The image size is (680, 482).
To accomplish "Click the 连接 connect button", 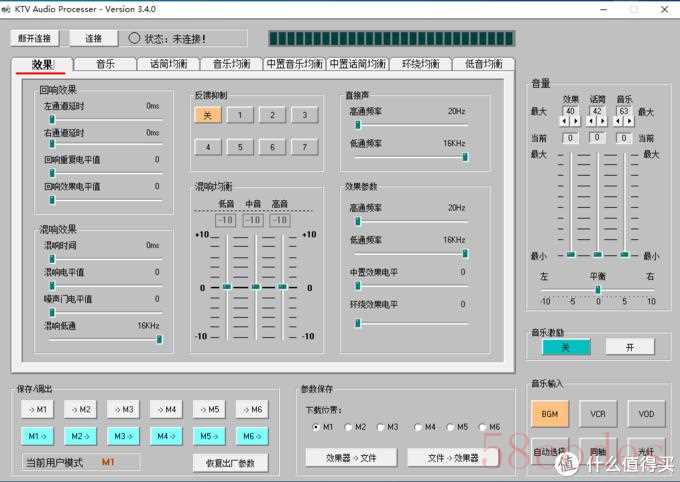I will point(93,38).
